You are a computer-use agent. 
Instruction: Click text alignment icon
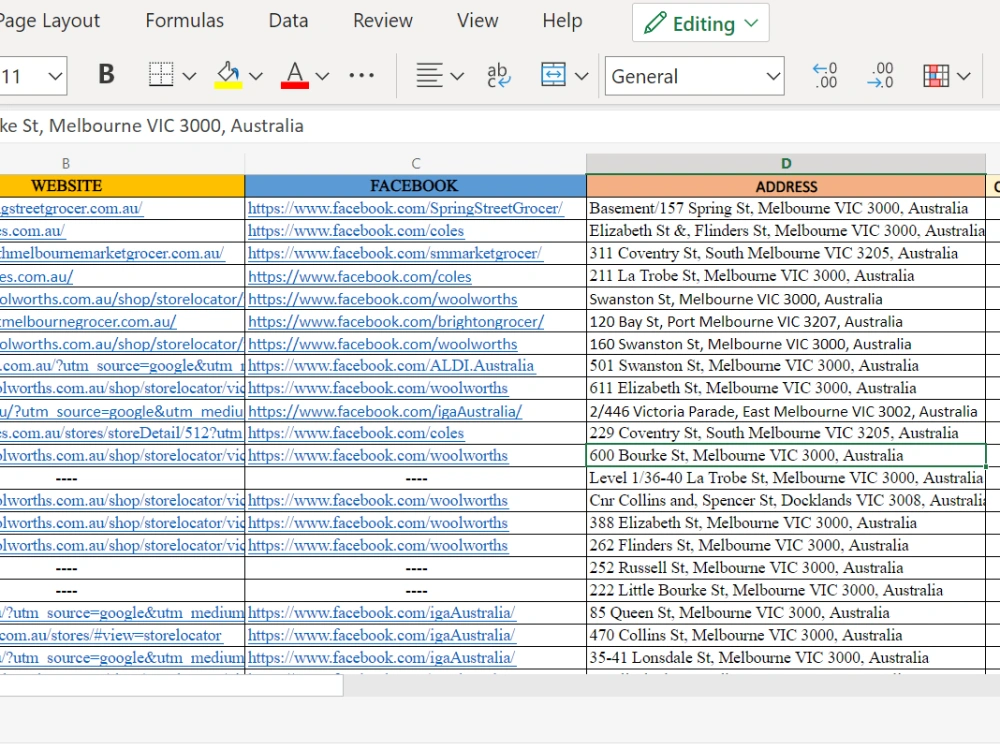tap(429, 75)
